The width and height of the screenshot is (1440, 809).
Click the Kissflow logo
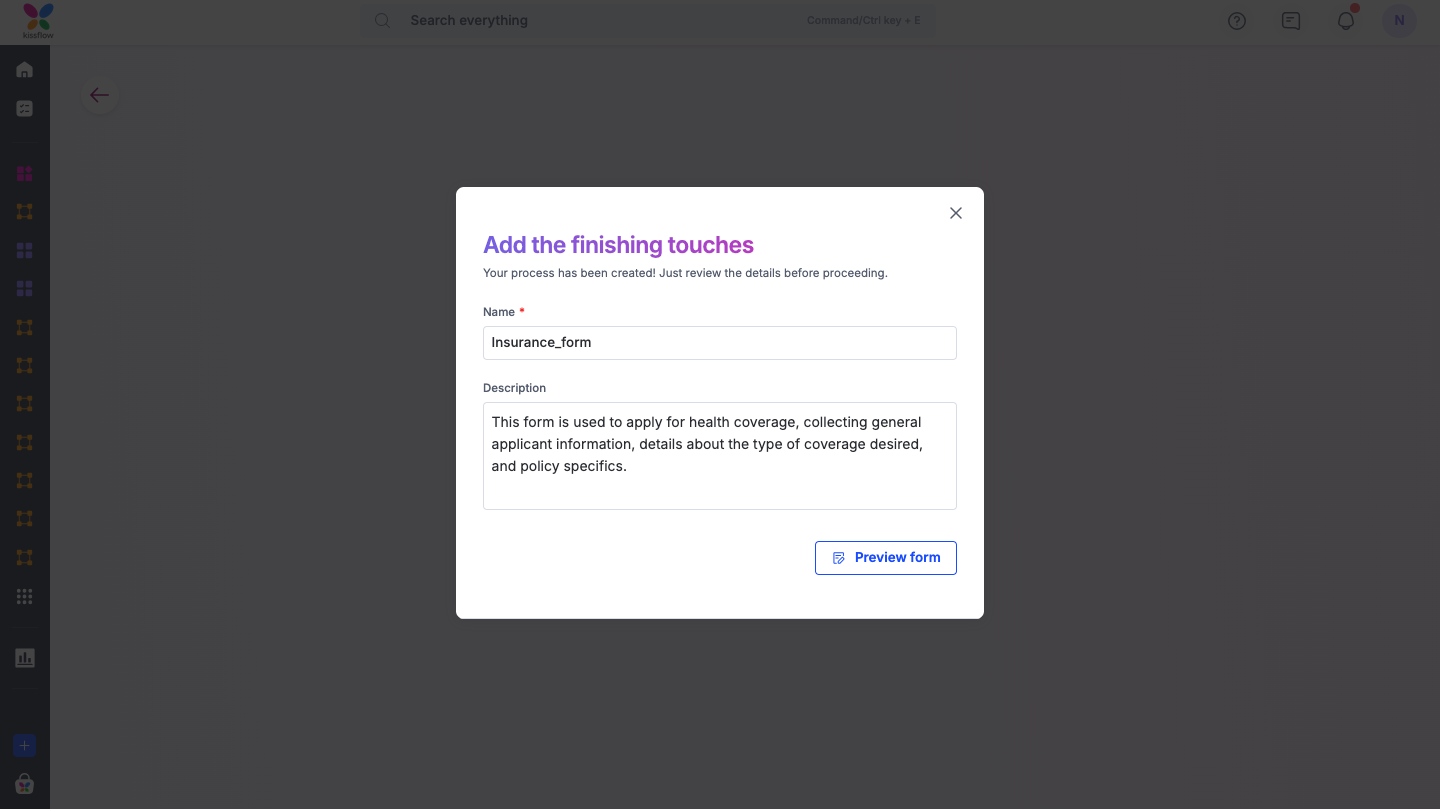tap(38, 20)
